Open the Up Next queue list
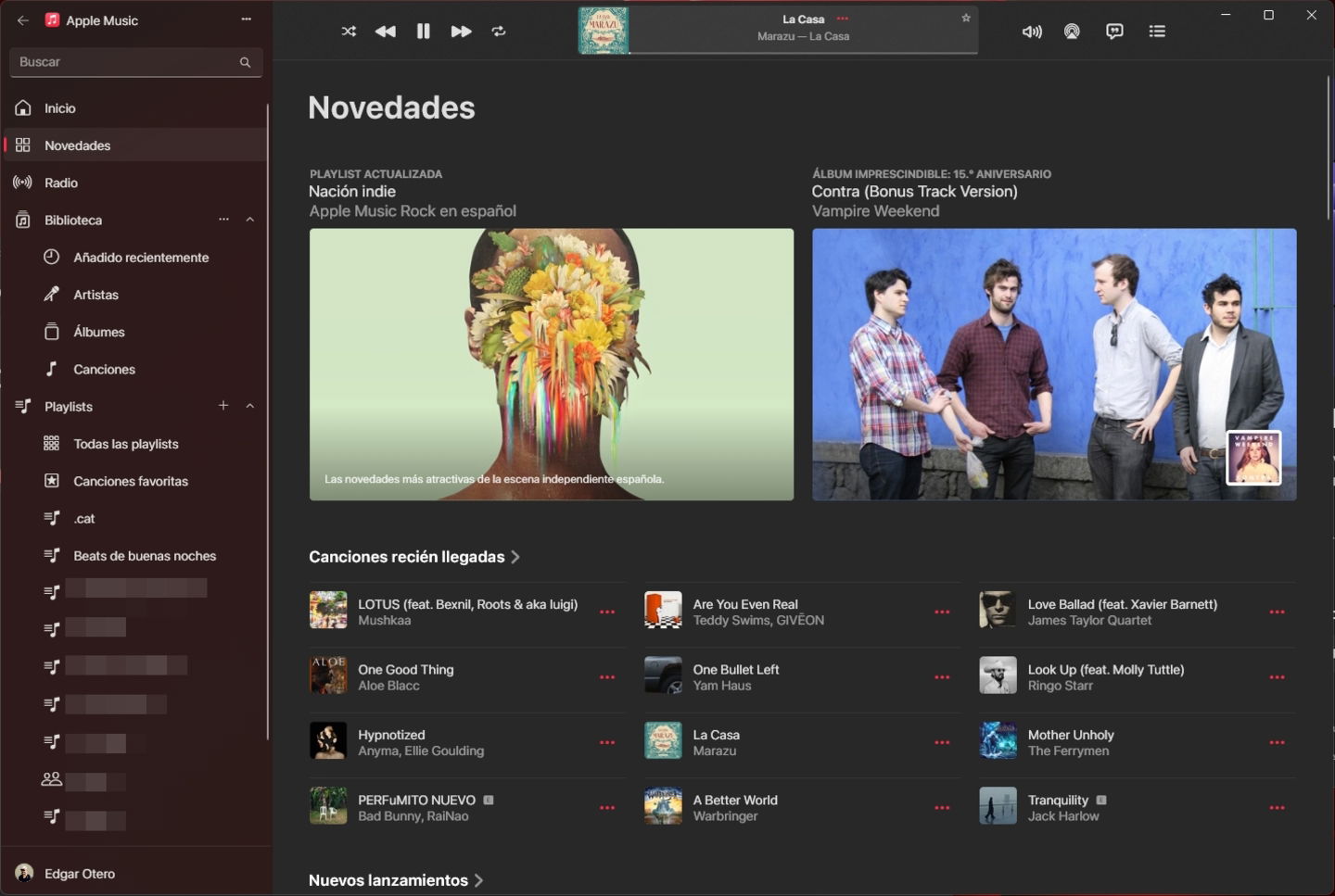This screenshot has width=1335, height=896. (x=1157, y=32)
